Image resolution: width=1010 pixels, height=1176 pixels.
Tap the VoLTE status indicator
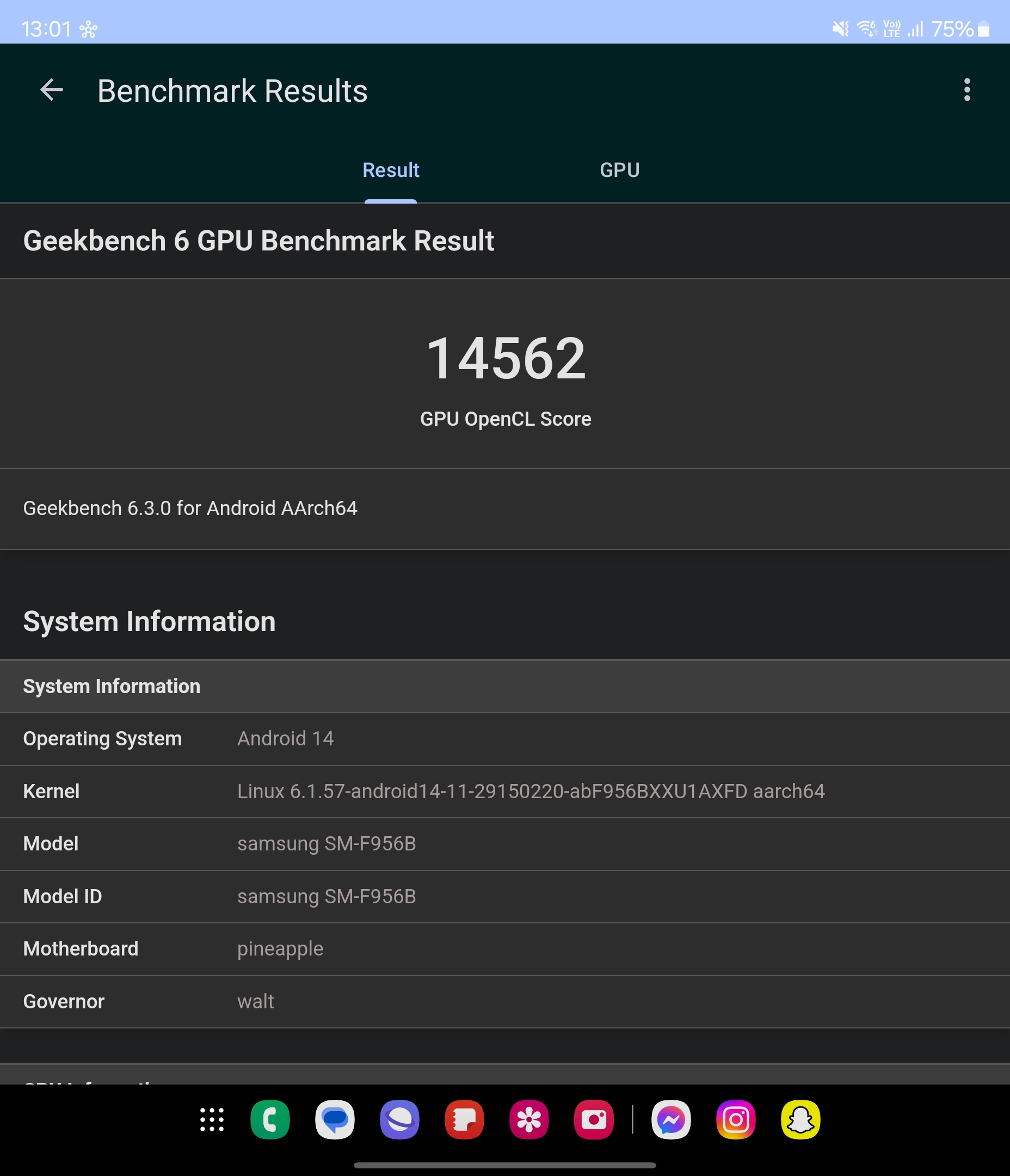point(892,28)
